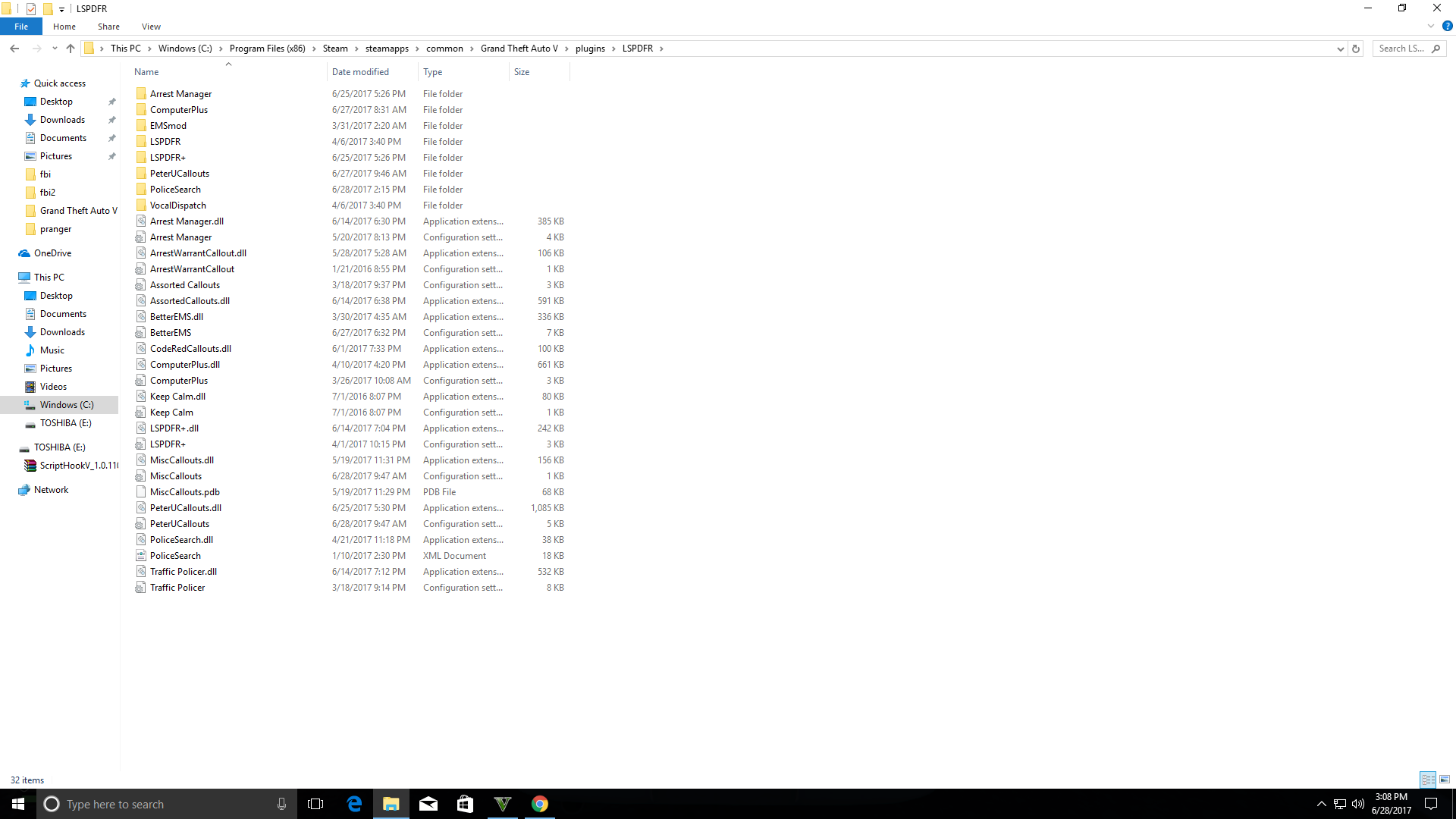Image resolution: width=1456 pixels, height=819 pixels.
Task: Select the PeterUCallouts.dll file
Action: pyautogui.click(x=186, y=508)
